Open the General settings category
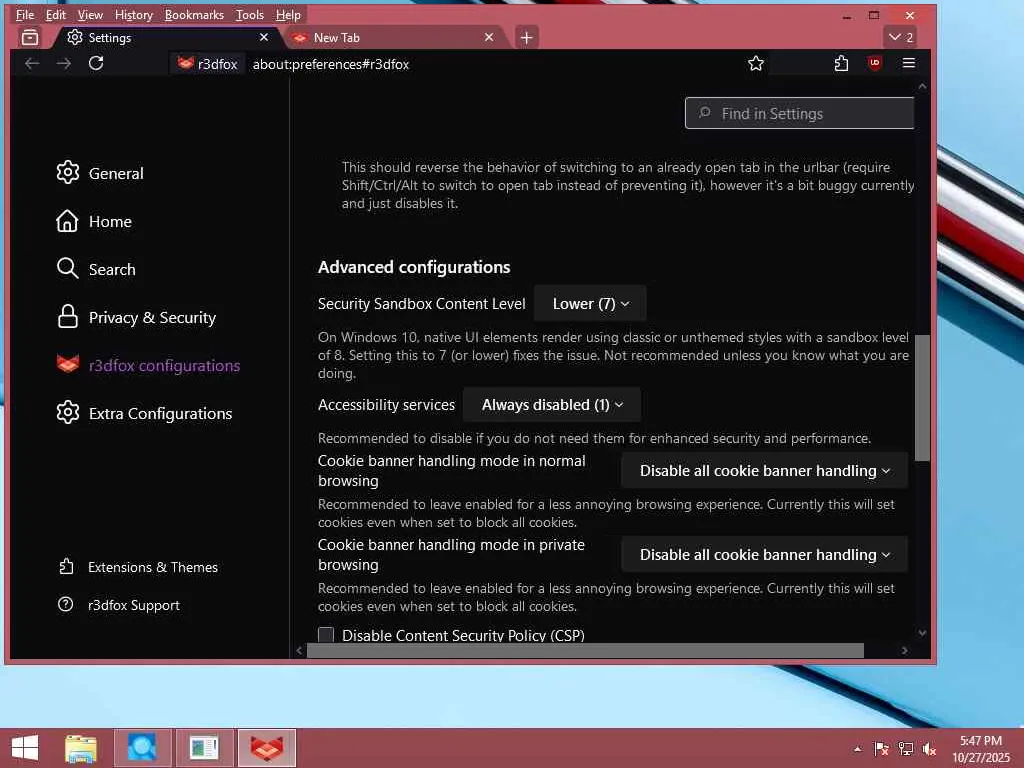The width and height of the screenshot is (1024, 768). click(100, 173)
